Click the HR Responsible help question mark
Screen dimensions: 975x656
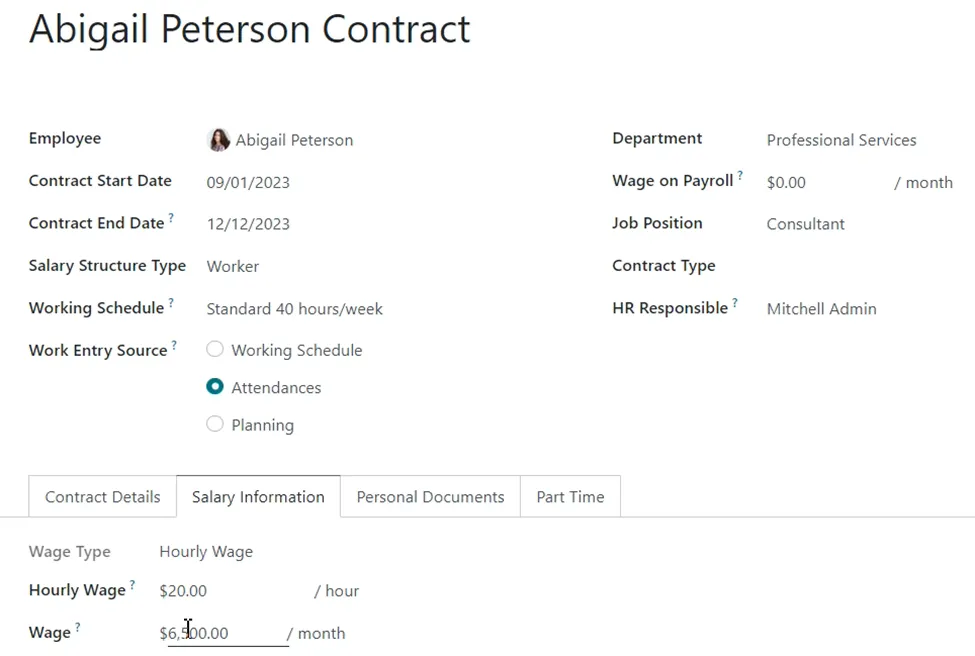(x=735, y=303)
